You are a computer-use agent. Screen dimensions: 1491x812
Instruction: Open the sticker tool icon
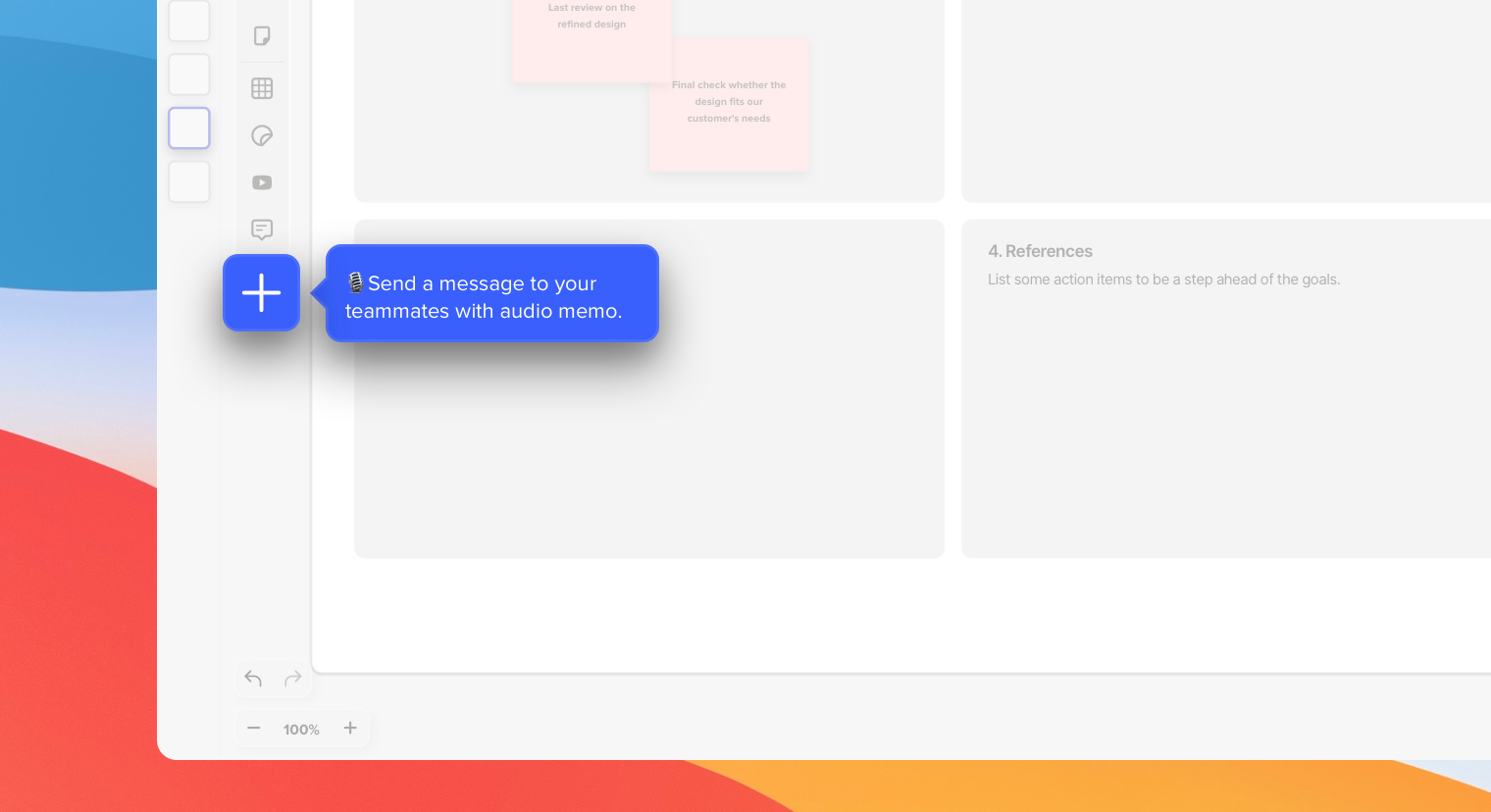(x=262, y=135)
